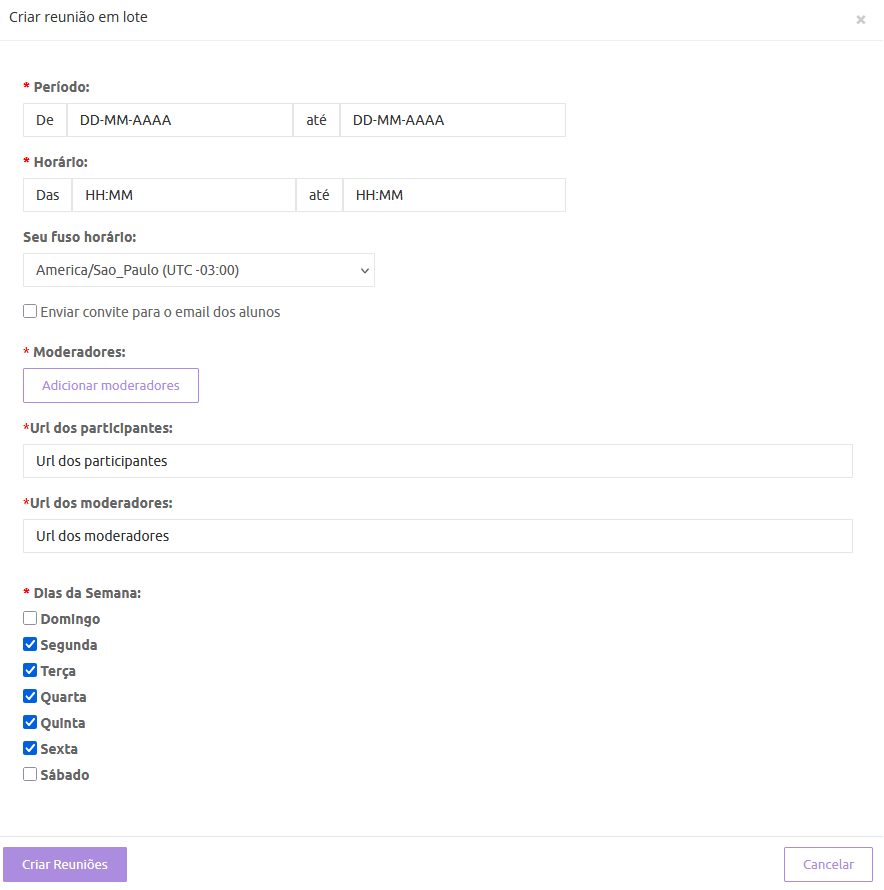Click the Url dos moderadores field
The height and width of the screenshot is (890, 884).
(437, 536)
